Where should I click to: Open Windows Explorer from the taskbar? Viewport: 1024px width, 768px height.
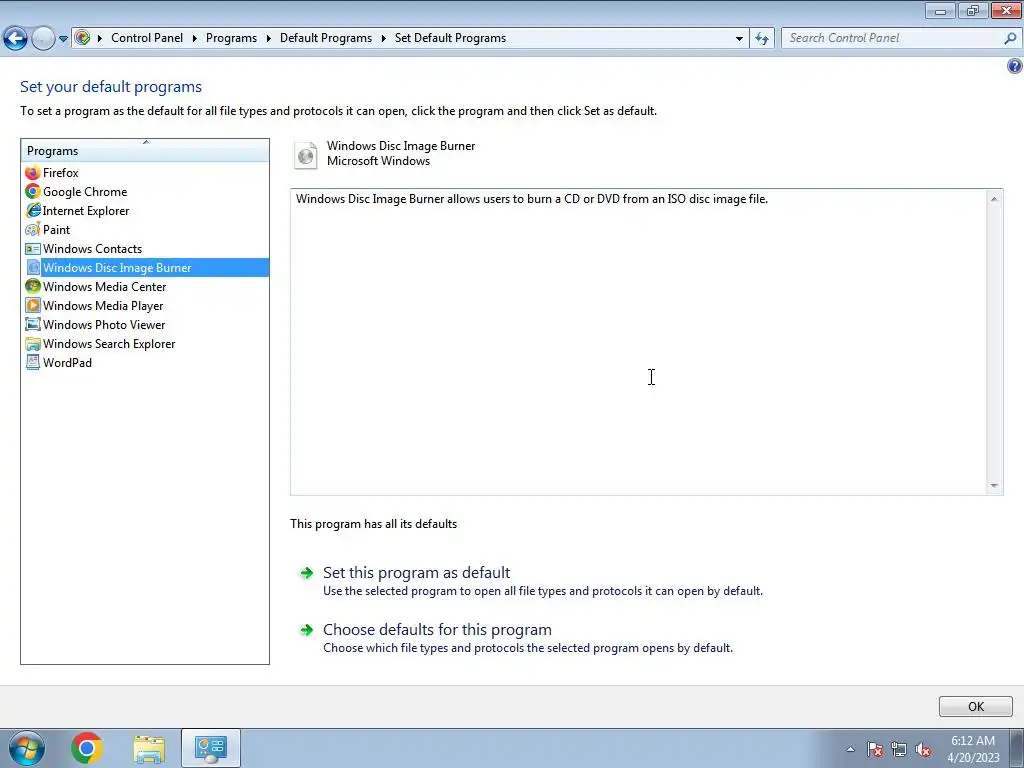tap(149, 748)
